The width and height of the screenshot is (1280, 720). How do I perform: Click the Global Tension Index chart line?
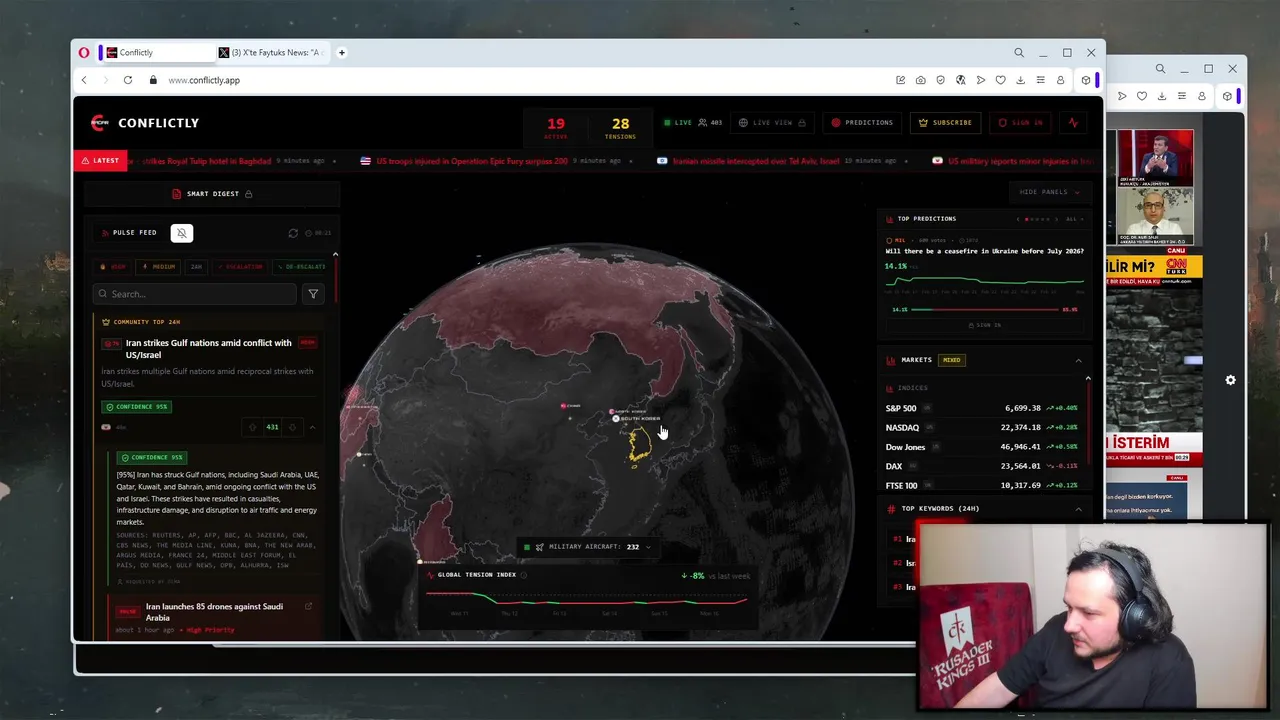tap(586, 598)
